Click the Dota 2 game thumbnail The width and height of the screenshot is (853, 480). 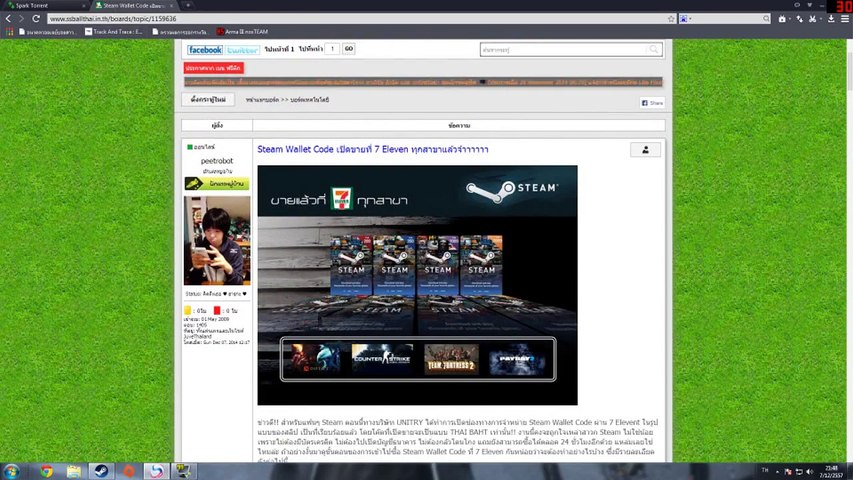[x=314, y=359]
